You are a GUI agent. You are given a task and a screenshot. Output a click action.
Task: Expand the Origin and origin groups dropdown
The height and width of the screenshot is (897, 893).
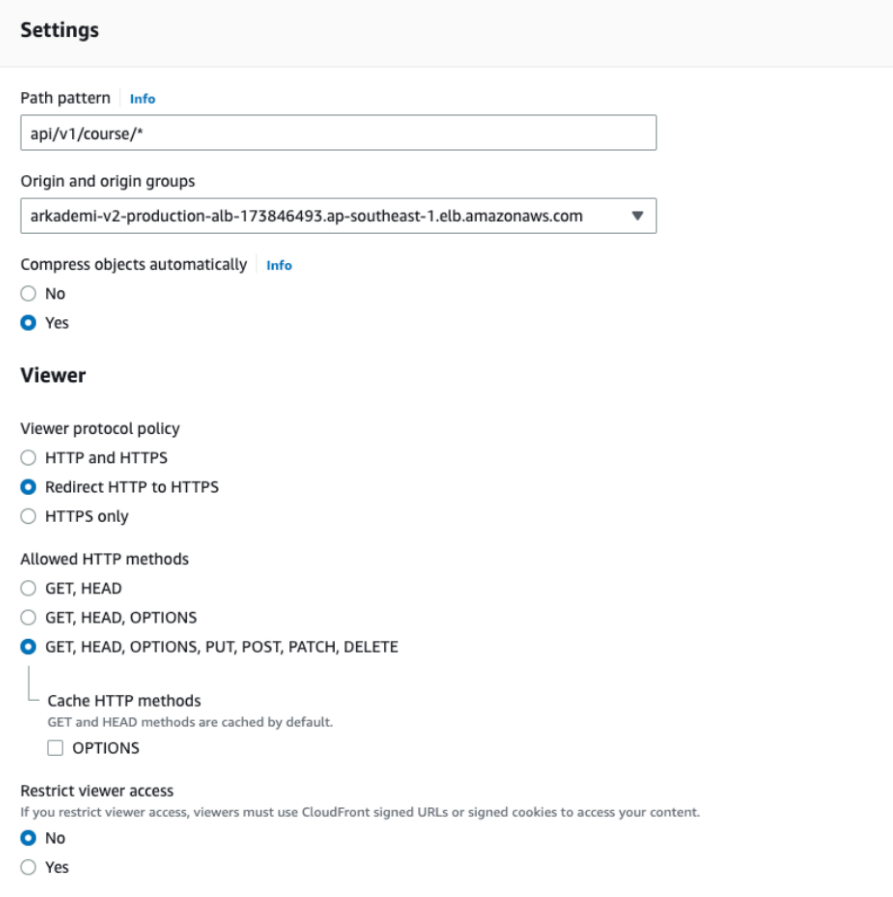pyautogui.click(x=338, y=215)
